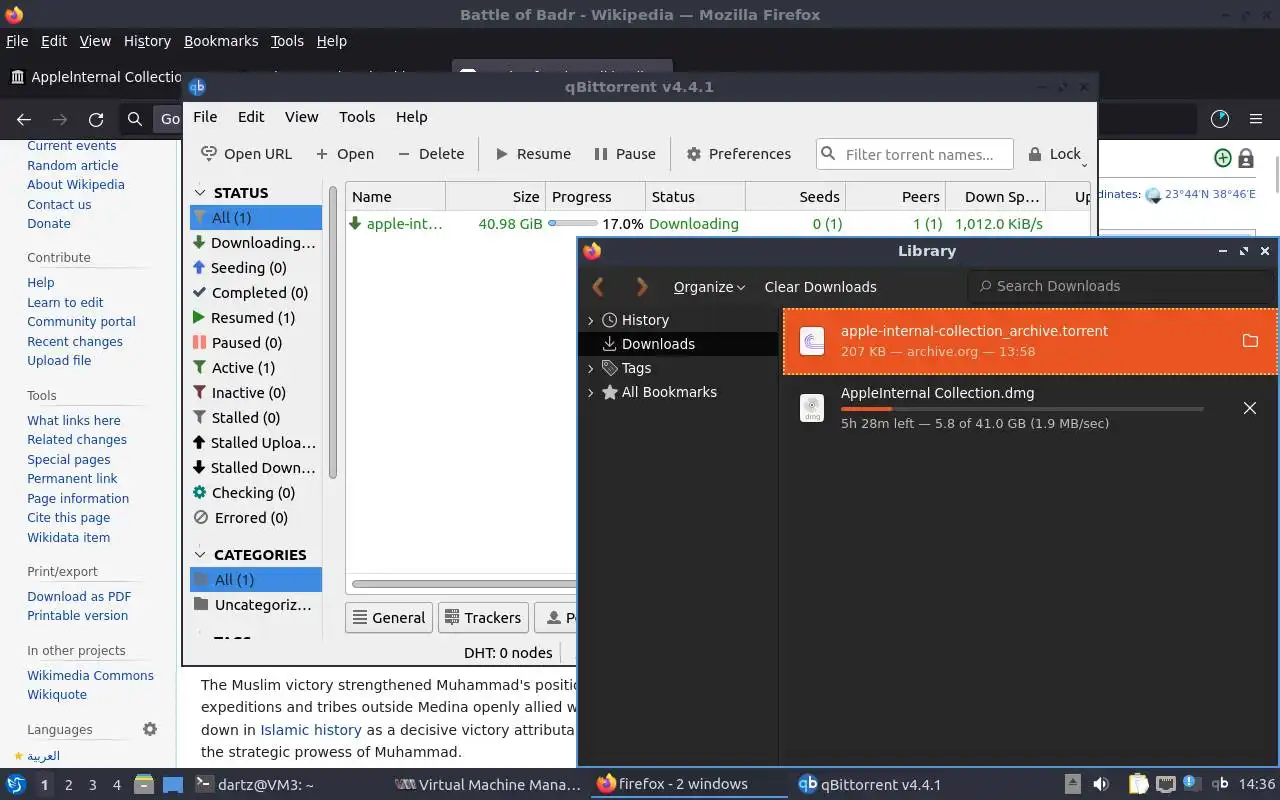This screenshot has width=1280, height=800.
Task: Click the Search Downloads field
Action: pos(1120,286)
